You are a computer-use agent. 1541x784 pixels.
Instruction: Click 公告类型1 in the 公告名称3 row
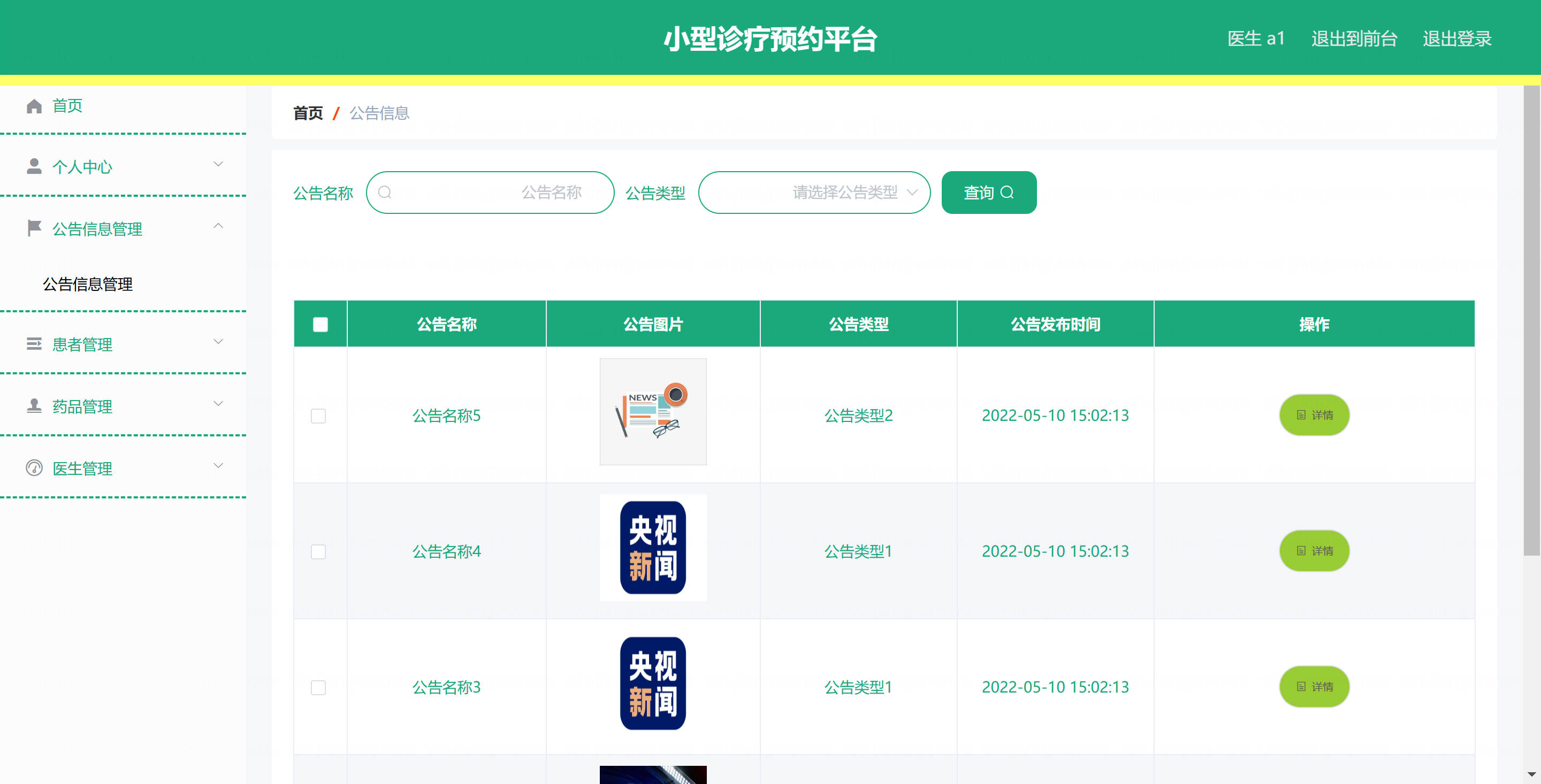click(x=858, y=687)
